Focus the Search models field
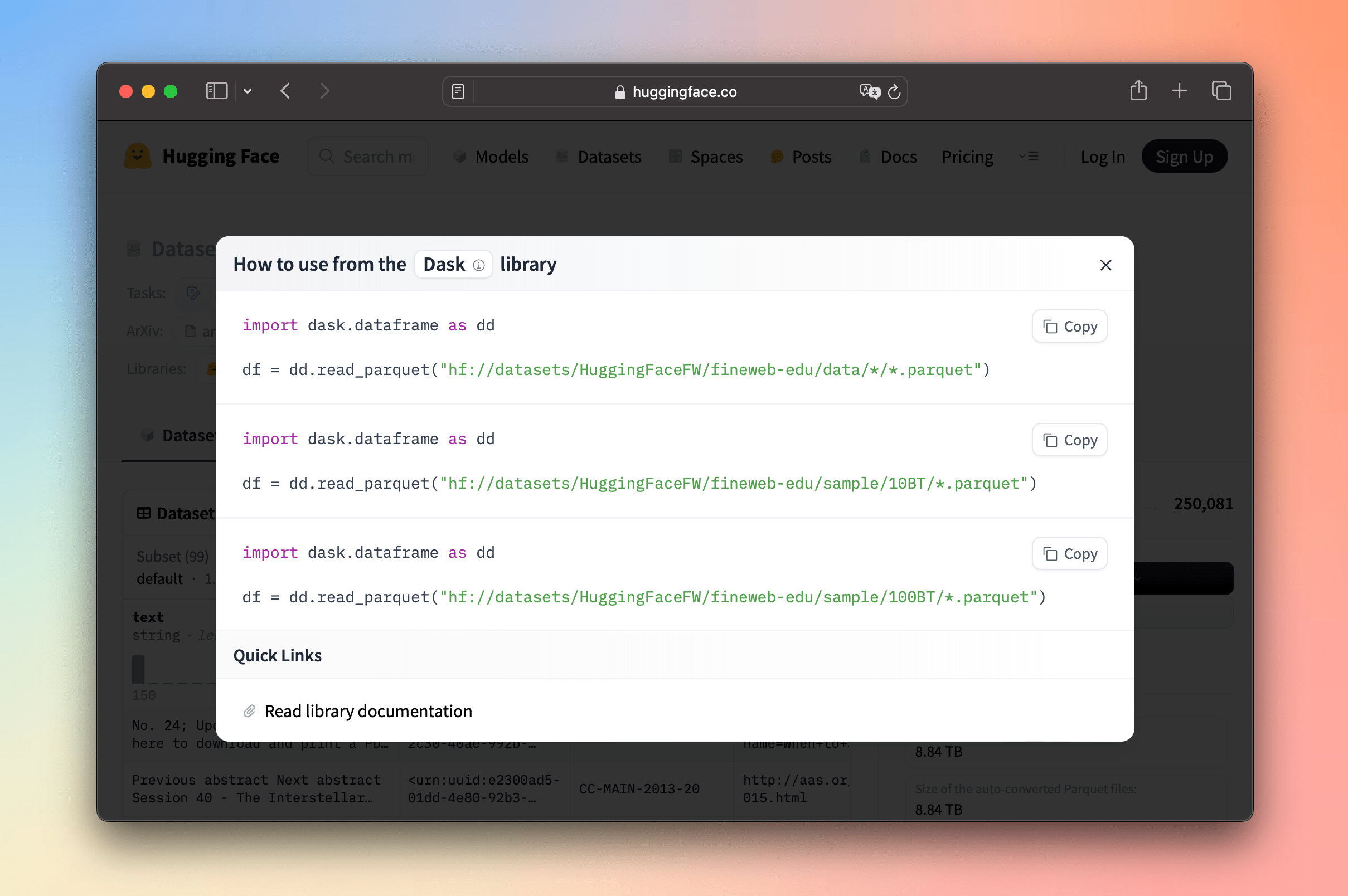1348x896 pixels. 367,157
